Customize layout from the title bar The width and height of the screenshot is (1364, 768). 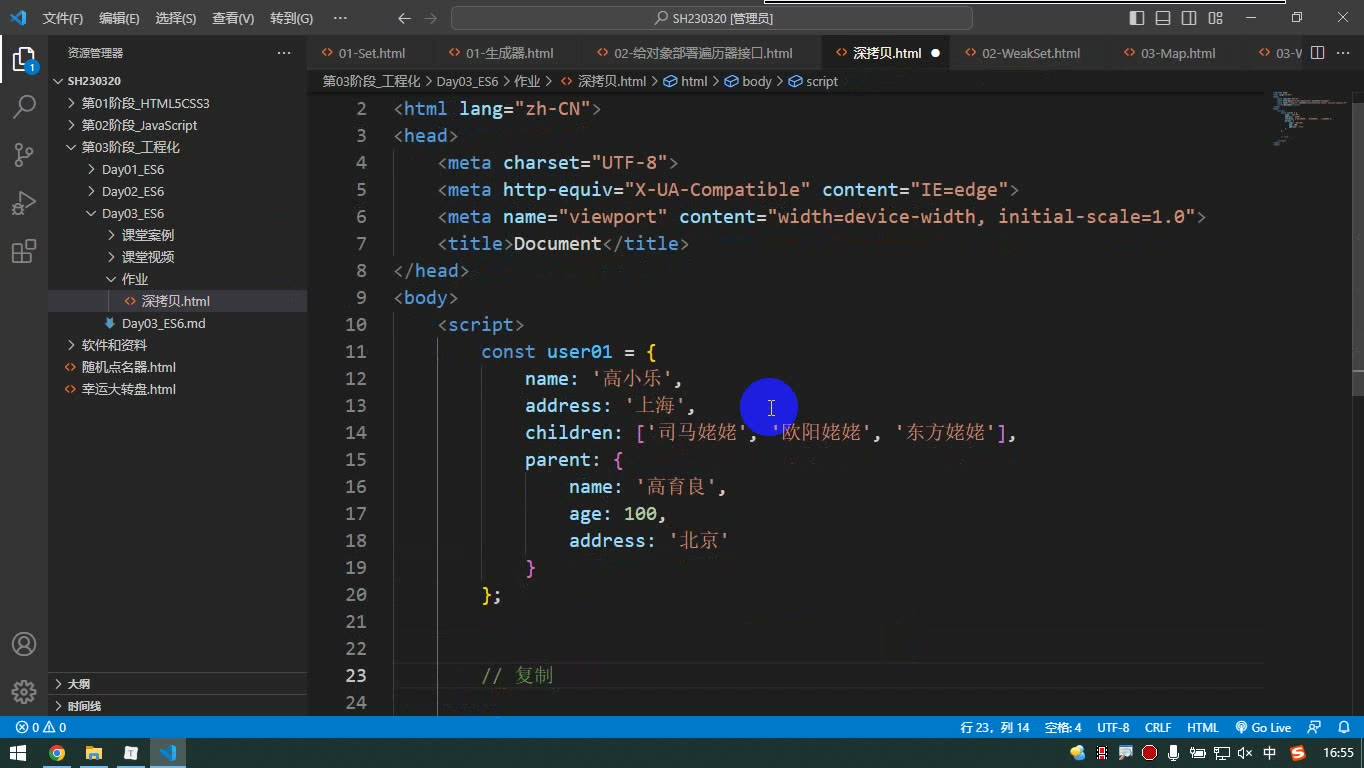pyautogui.click(x=1216, y=18)
